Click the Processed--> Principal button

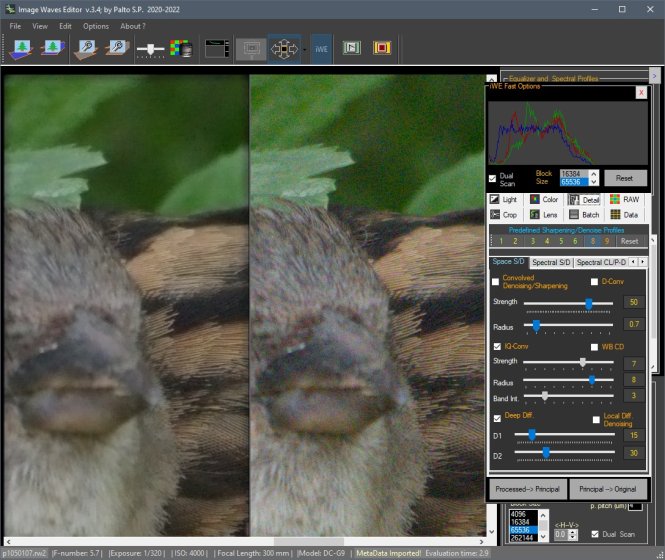(527, 489)
